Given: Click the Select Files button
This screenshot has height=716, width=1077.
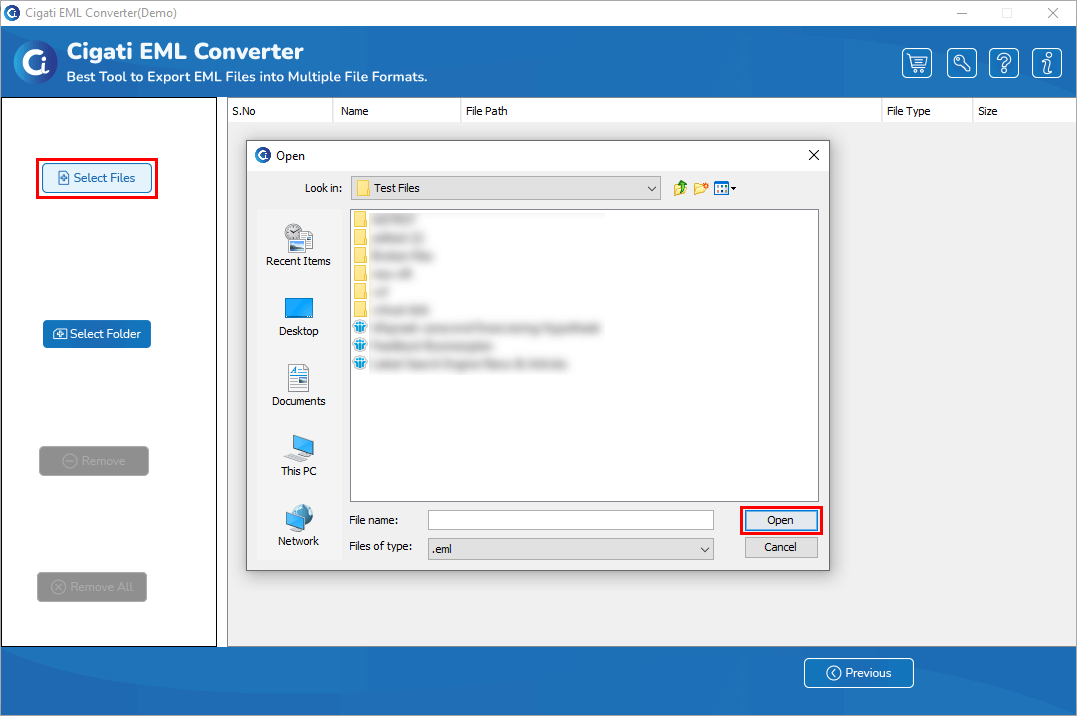Looking at the screenshot, I should click(x=97, y=178).
